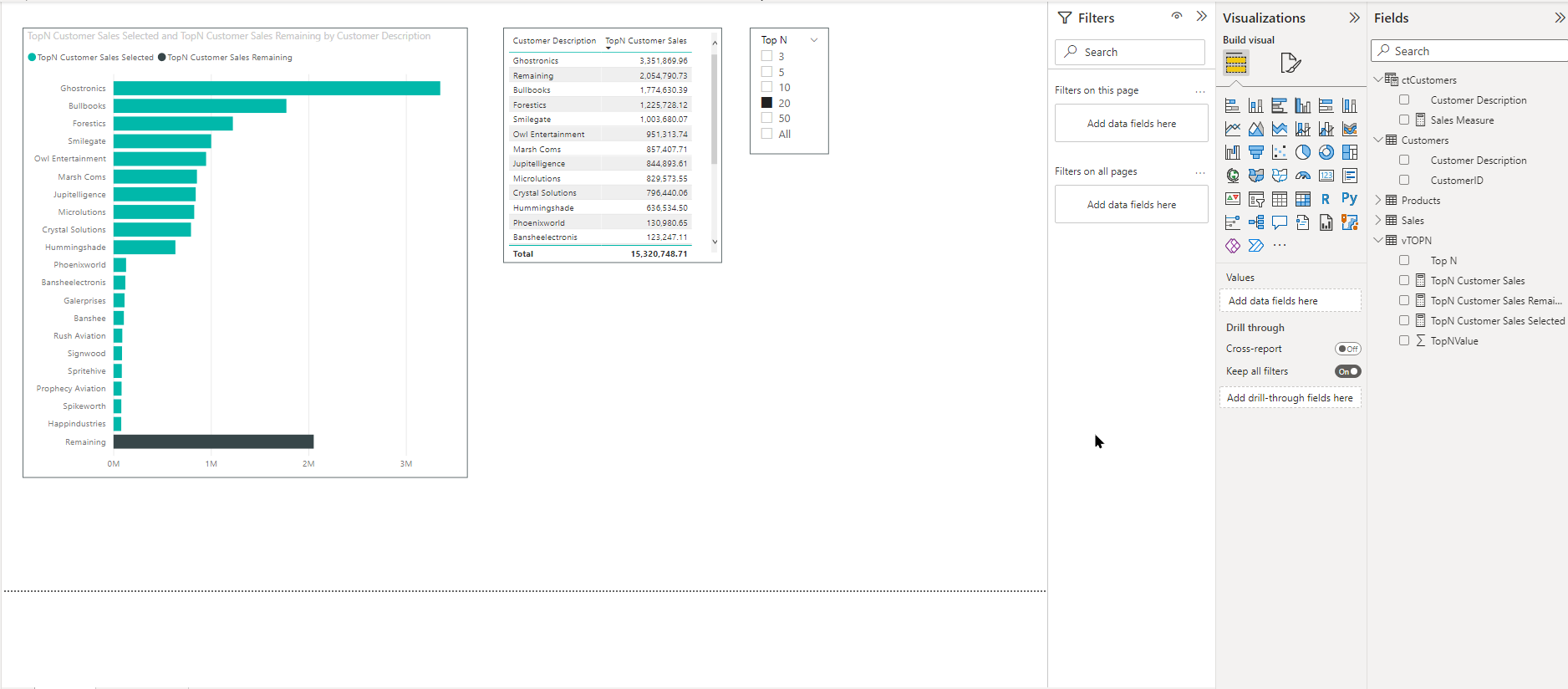Viewport: 1568px width, 689px height.
Task: Collapse the Filters pane
Action: tap(1201, 16)
